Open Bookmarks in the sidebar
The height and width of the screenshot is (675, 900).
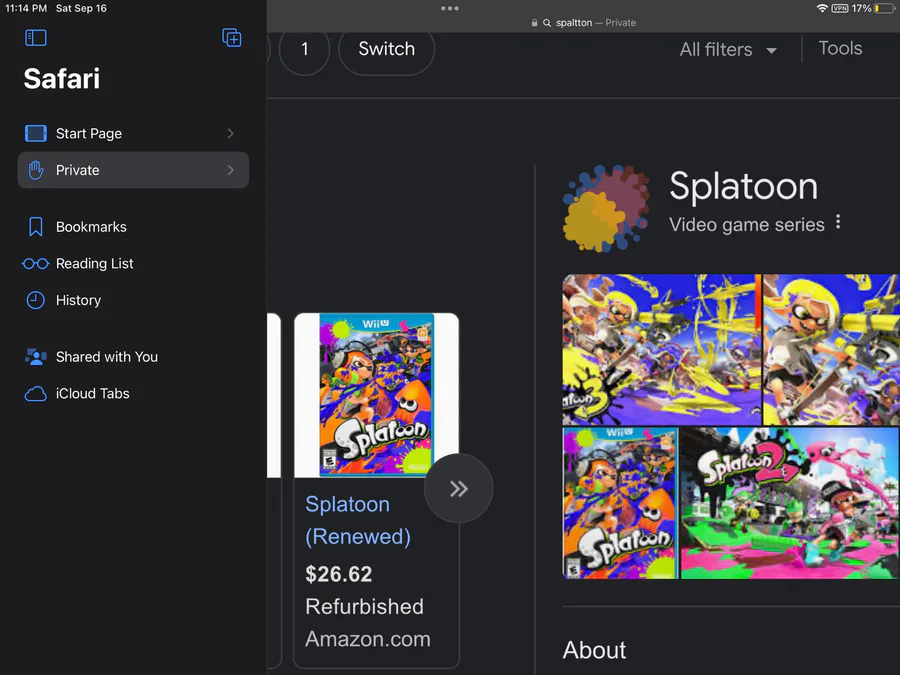pyautogui.click(x=133, y=227)
